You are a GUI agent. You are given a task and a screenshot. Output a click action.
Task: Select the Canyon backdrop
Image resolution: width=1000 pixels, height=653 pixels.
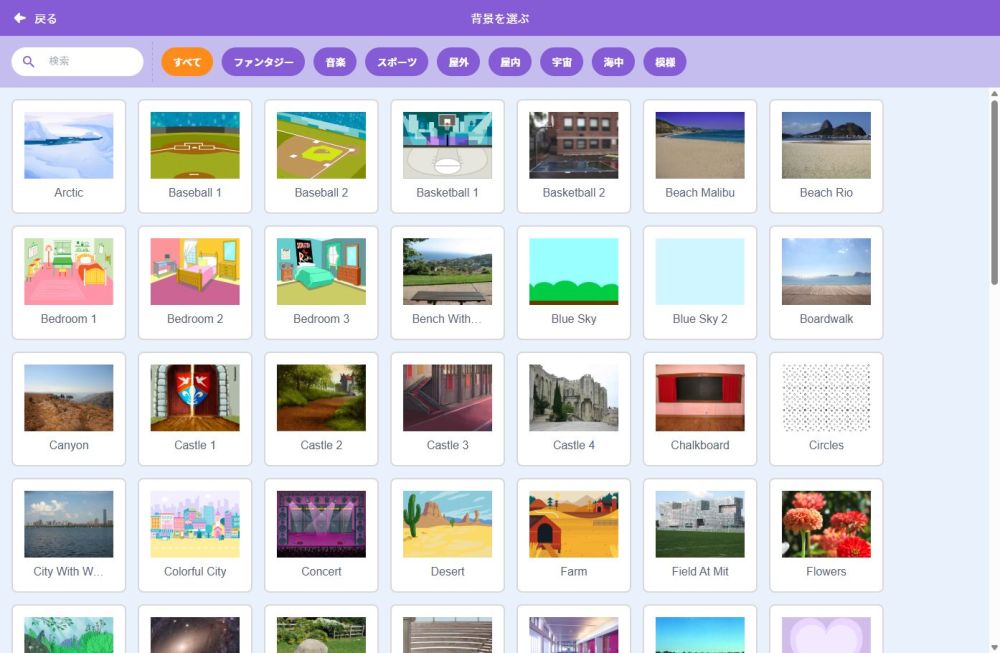pos(69,409)
